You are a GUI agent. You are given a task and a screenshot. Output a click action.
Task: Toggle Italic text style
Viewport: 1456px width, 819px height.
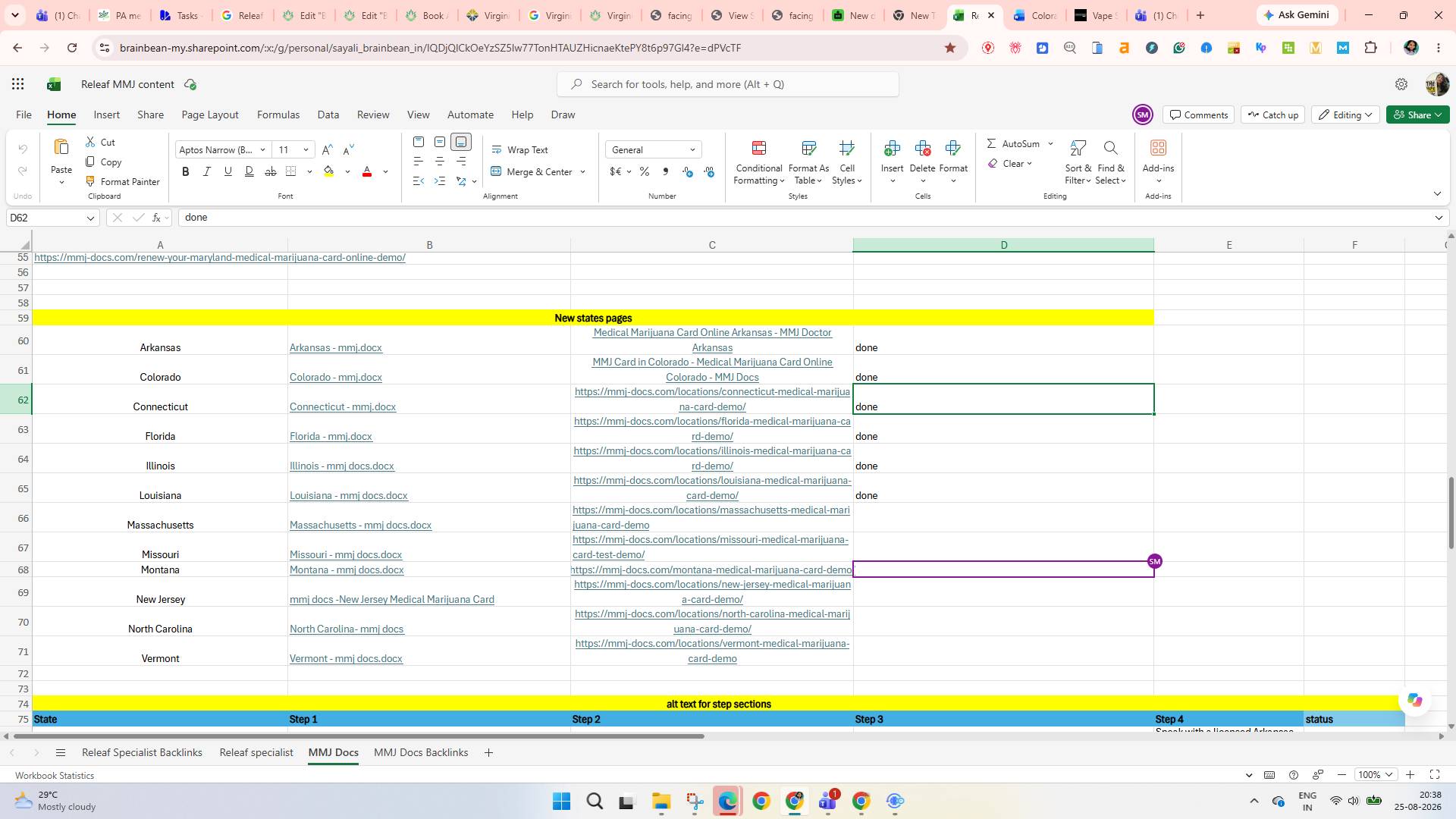tap(206, 172)
